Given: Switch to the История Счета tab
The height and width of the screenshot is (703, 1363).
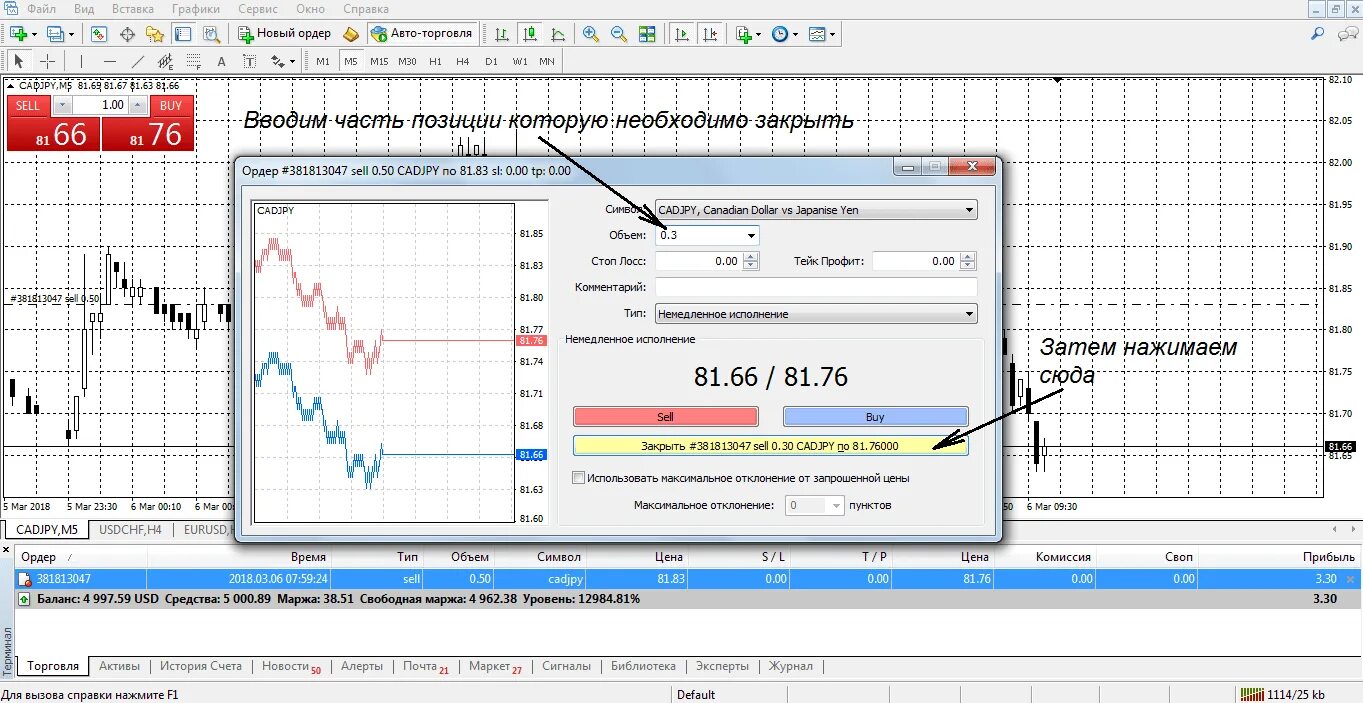Looking at the screenshot, I should tap(201, 666).
